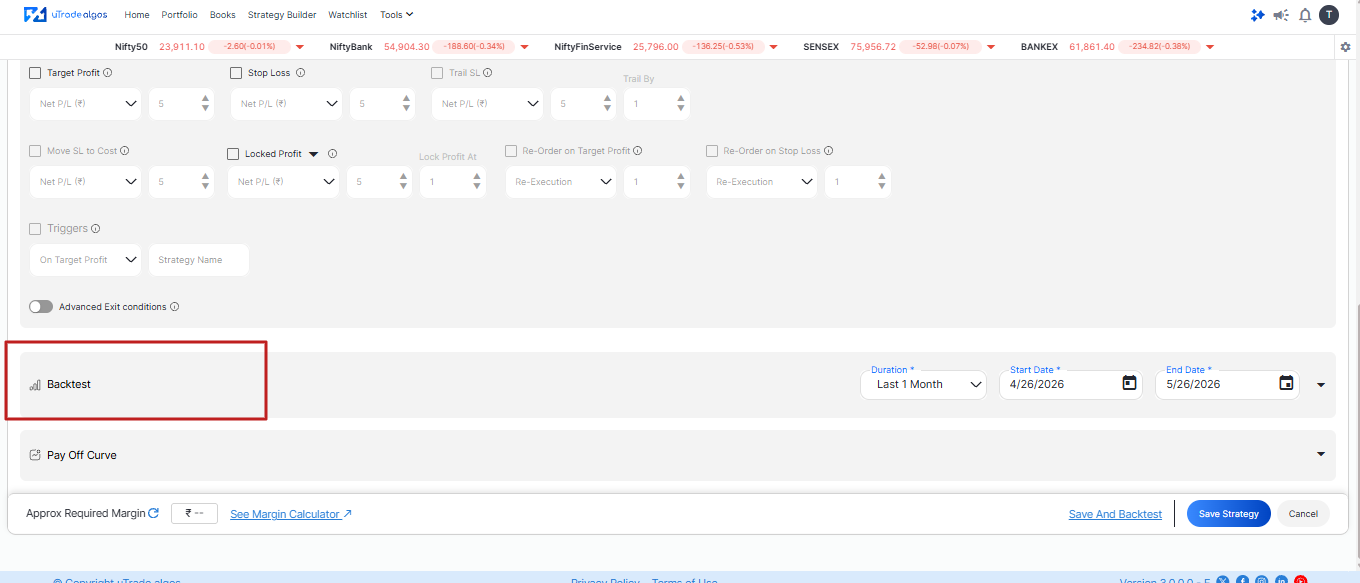Viewport: 1360px width, 583px height.
Task: Click the Pay Off Curve section icon
Action: tap(35, 455)
